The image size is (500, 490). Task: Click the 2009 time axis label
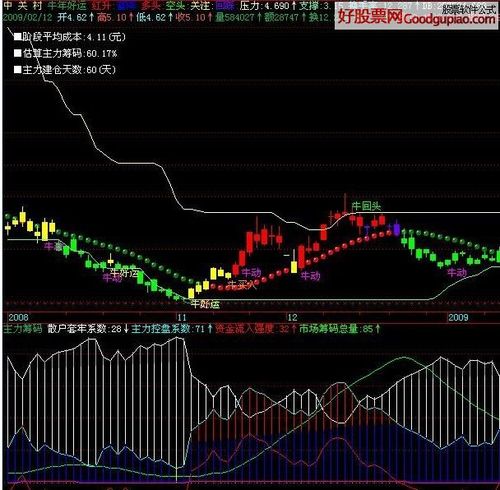[458, 317]
